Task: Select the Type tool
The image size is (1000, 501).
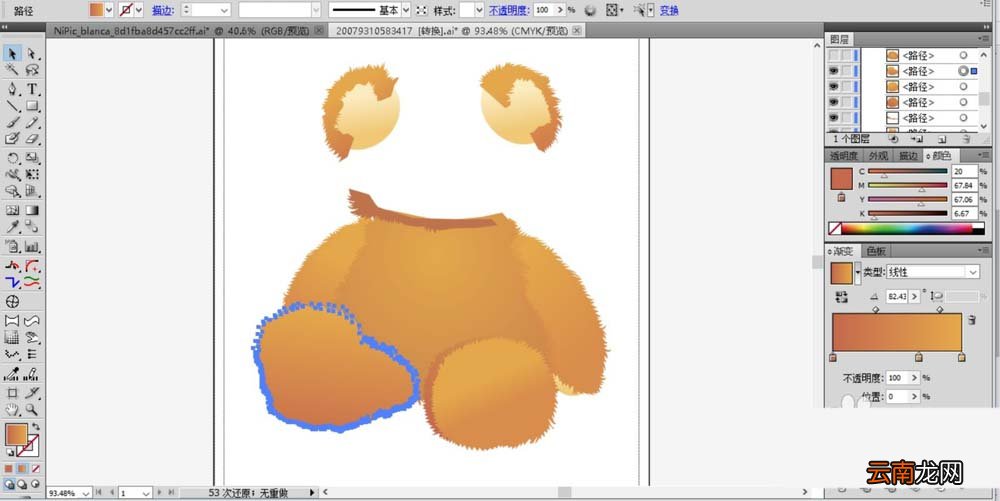Action: point(32,89)
